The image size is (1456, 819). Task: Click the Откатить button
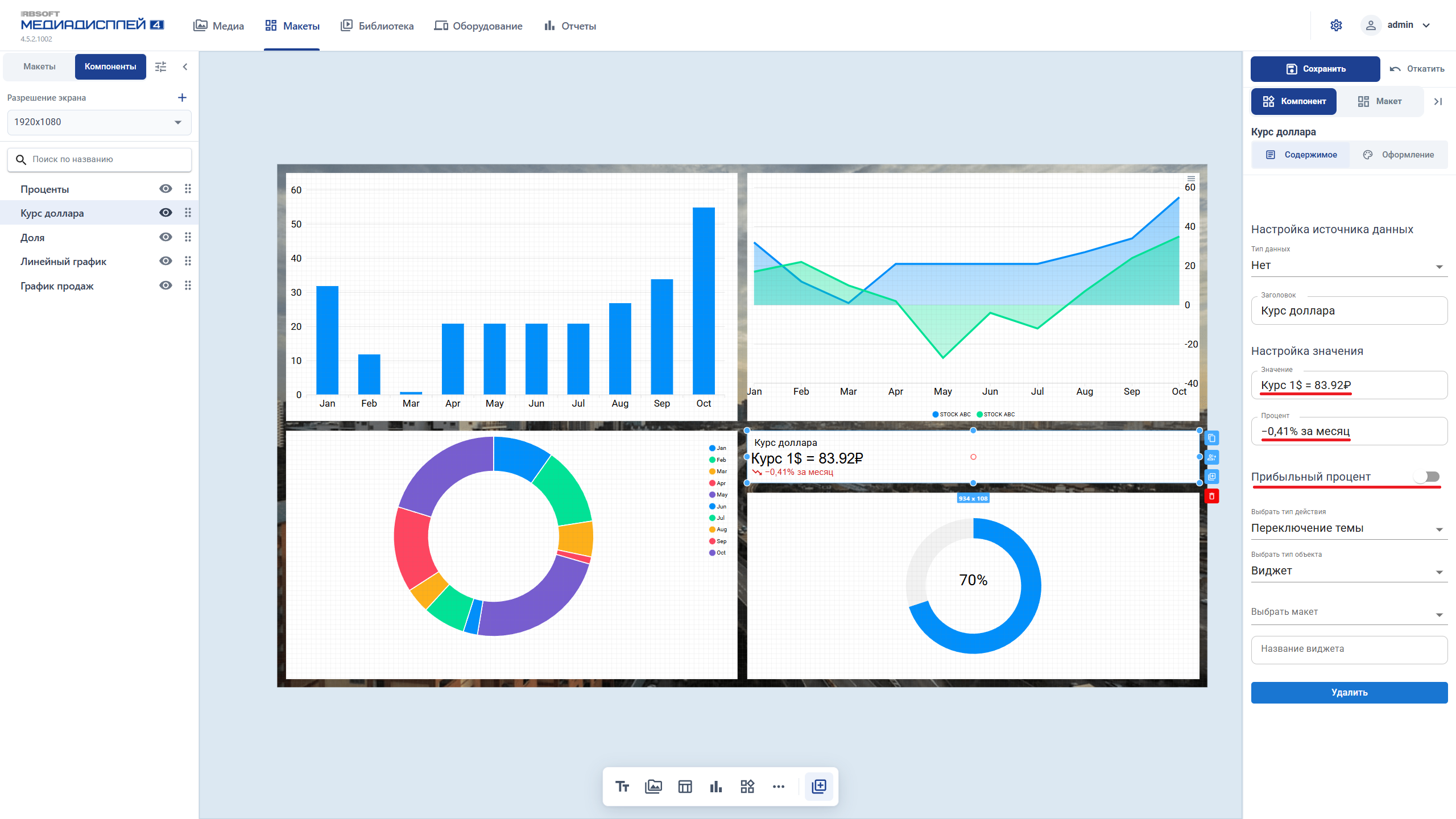pyautogui.click(x=1417, y=69)
